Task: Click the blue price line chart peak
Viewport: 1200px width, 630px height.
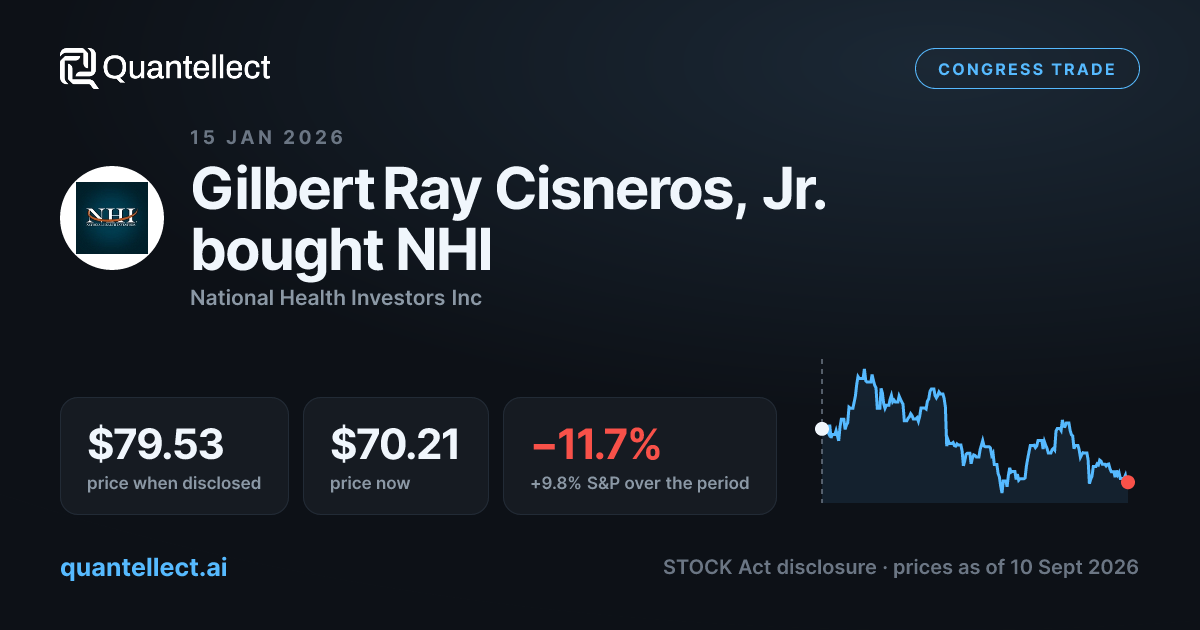Action: pyautogui.click(x=860, y=372)
